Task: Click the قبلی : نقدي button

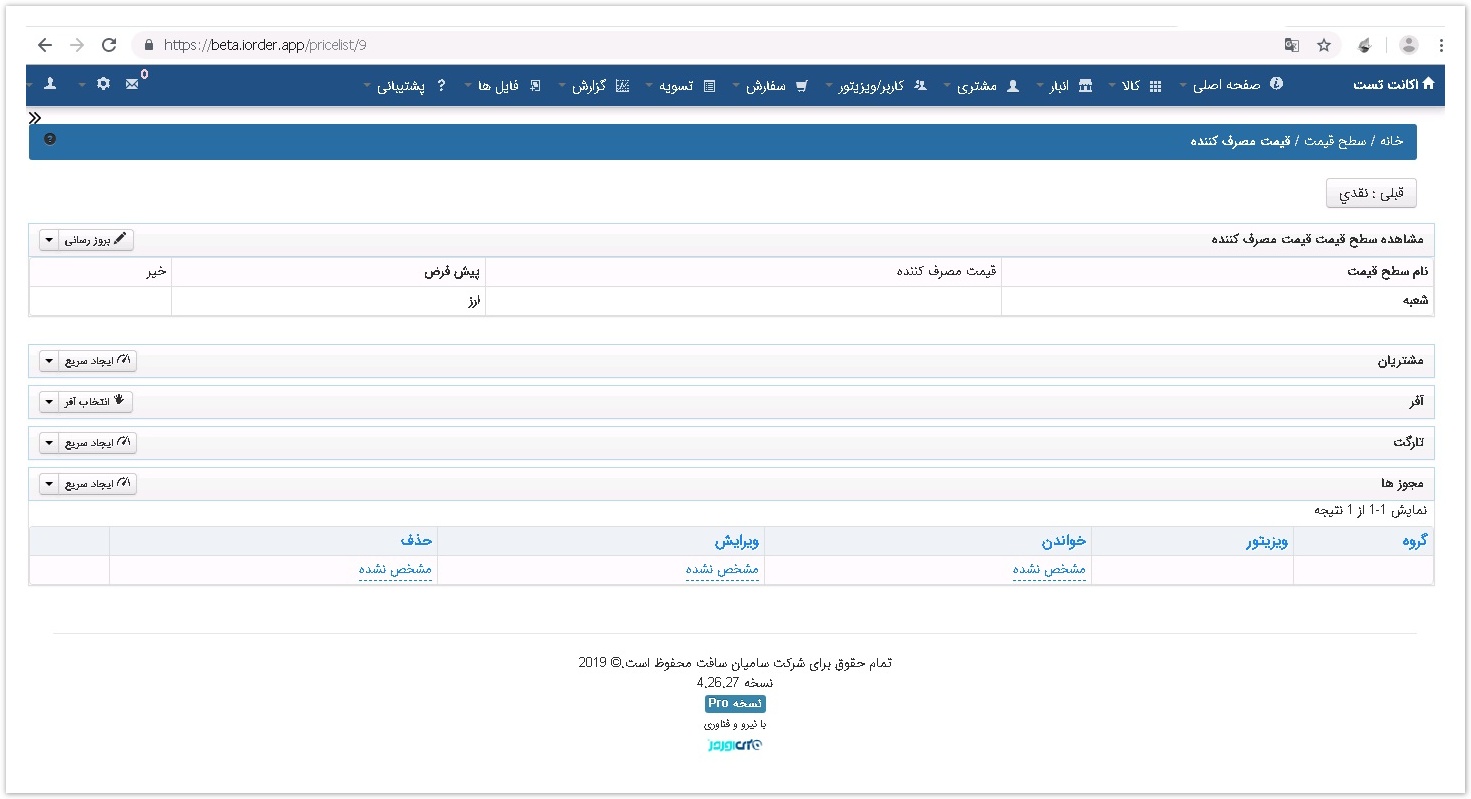Action: (x=1370, y=193)
